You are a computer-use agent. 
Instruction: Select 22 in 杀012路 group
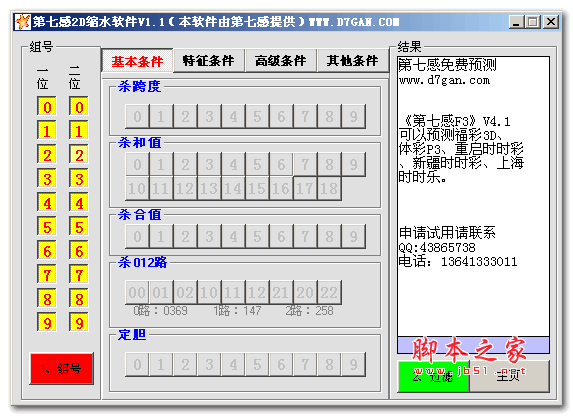pyautogui.click(x=329, y=292)
